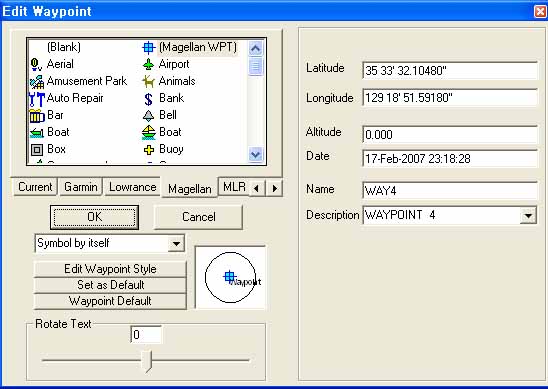The image size is (548, 389).
Task: Click the symbol list scroll down arrow
Action: [x=255, y=154]
